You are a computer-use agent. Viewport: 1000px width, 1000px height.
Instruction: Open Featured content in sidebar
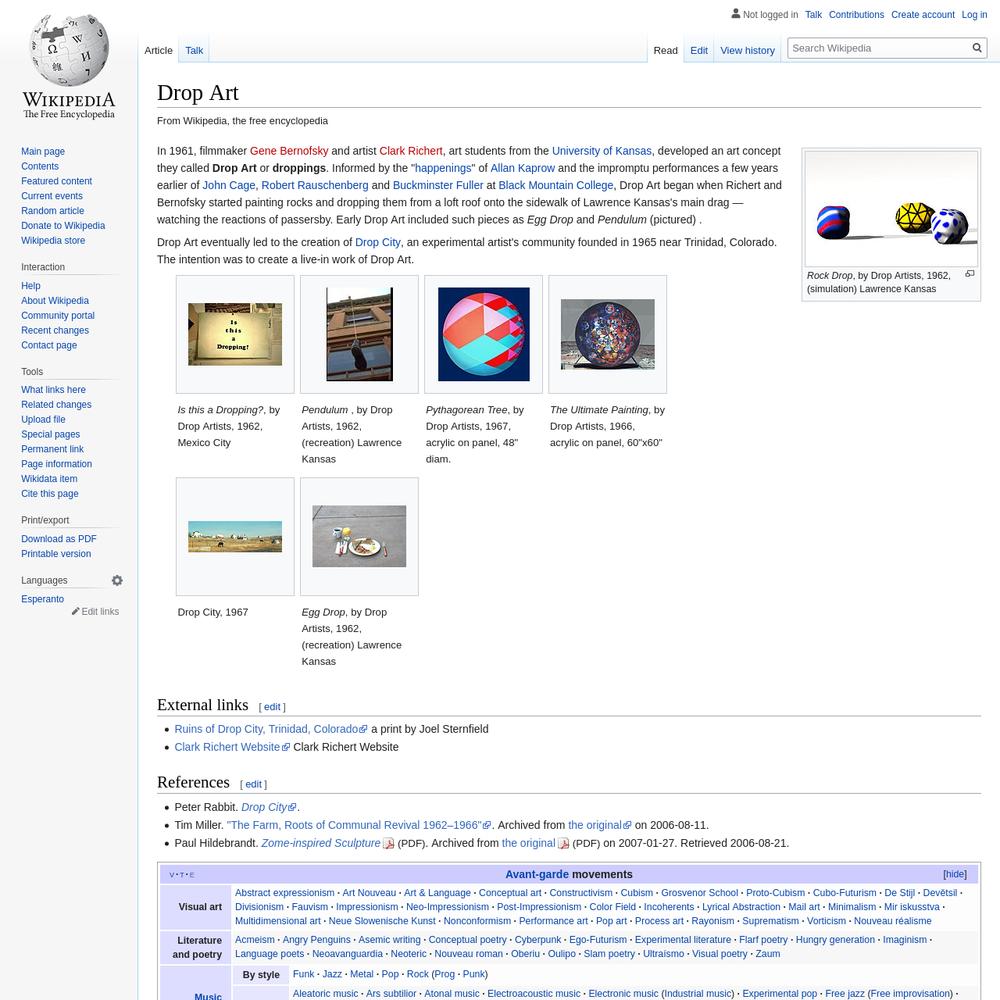[x=56, y=181]
